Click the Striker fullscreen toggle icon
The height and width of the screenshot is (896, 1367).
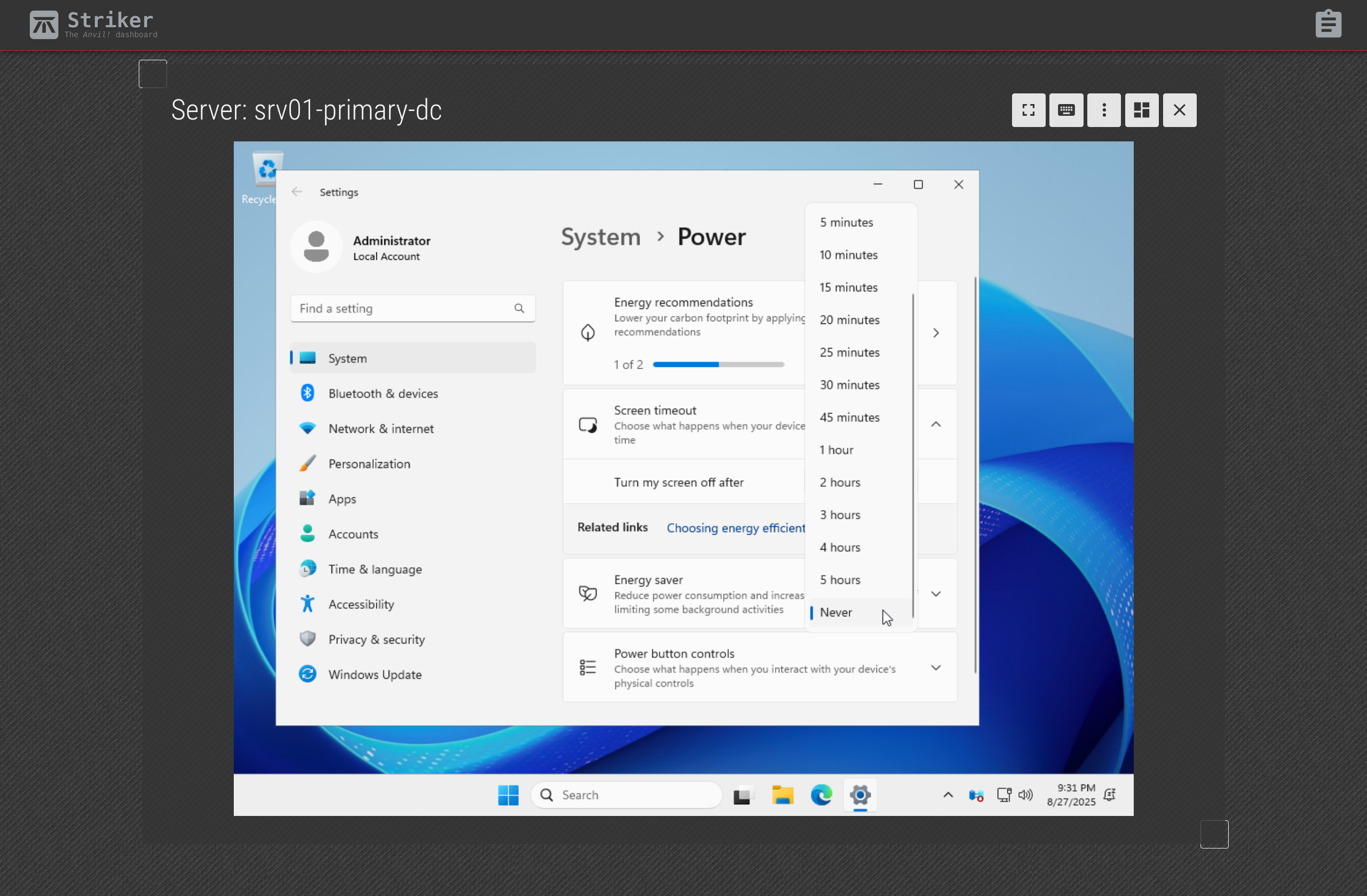click(x=1028, y=110)
